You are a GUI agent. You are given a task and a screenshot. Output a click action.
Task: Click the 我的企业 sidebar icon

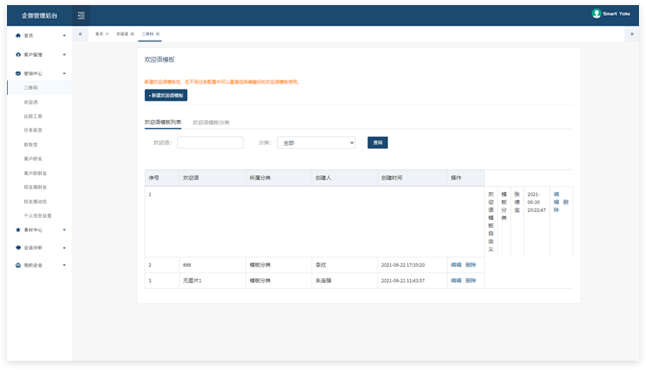click(18, 265)
